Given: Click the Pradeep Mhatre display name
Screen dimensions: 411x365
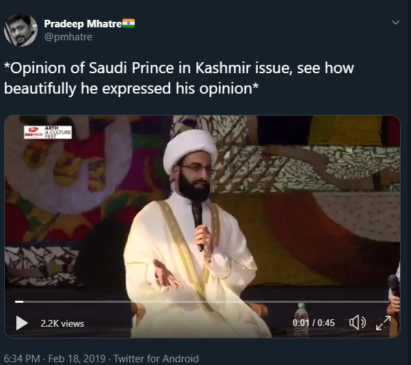Looking at the screenshot, I should coord(83,24).
